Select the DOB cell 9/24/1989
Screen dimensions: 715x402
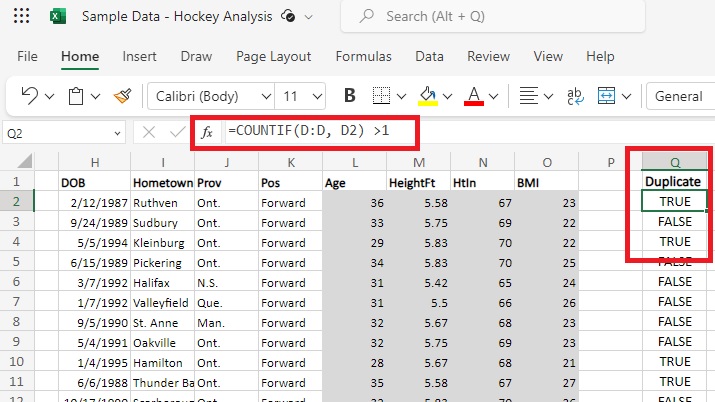(x=95, y=223)
